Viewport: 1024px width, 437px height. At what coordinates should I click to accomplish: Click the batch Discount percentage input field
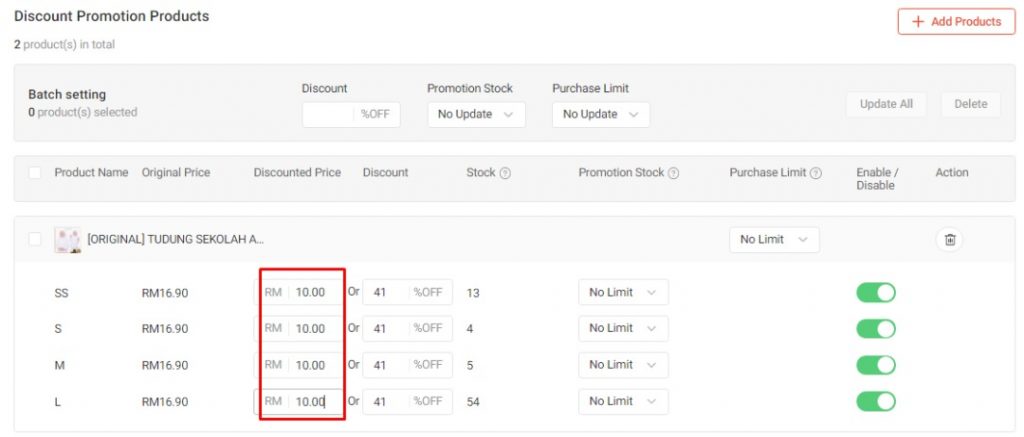(328, 115)
